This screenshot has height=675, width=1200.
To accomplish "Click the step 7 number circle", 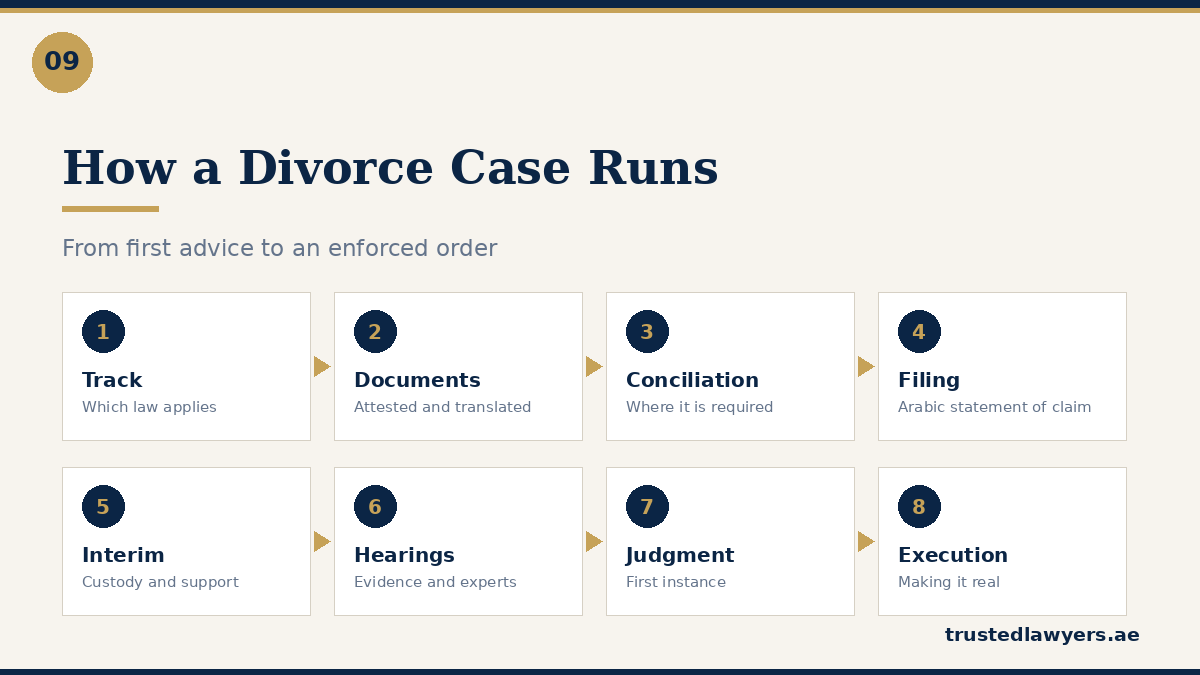I will (647, 507).
